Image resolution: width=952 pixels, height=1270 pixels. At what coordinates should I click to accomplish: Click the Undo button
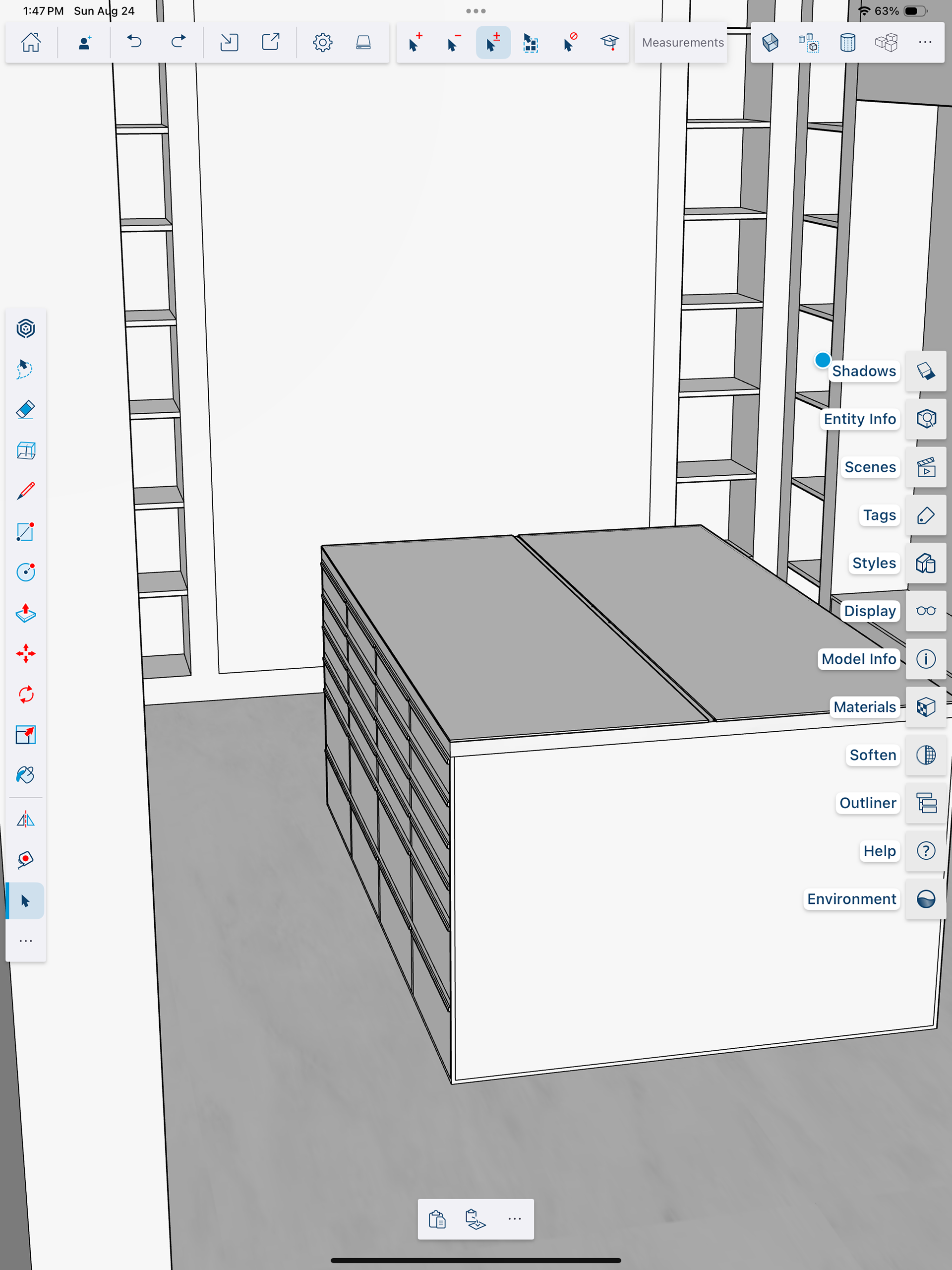click(134, 43)
